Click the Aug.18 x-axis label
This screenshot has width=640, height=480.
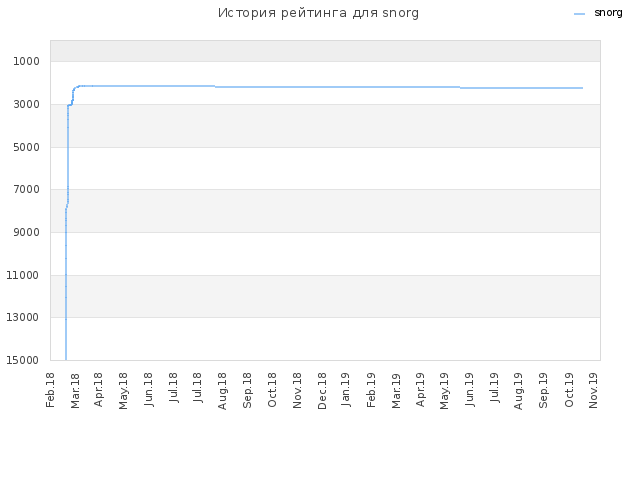point(222,391)
